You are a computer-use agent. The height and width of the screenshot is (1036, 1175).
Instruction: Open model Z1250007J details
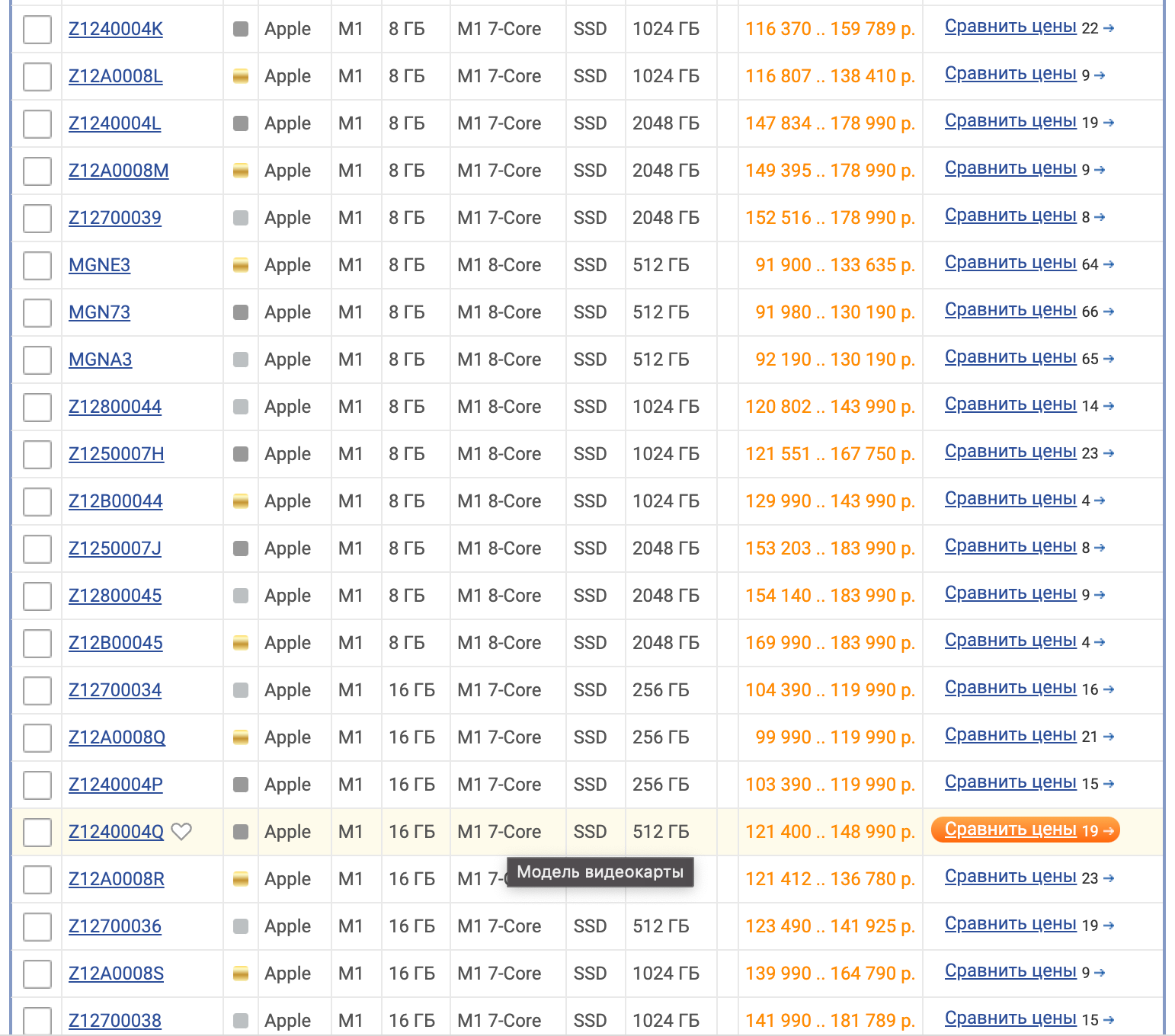[x=115, y=548]
